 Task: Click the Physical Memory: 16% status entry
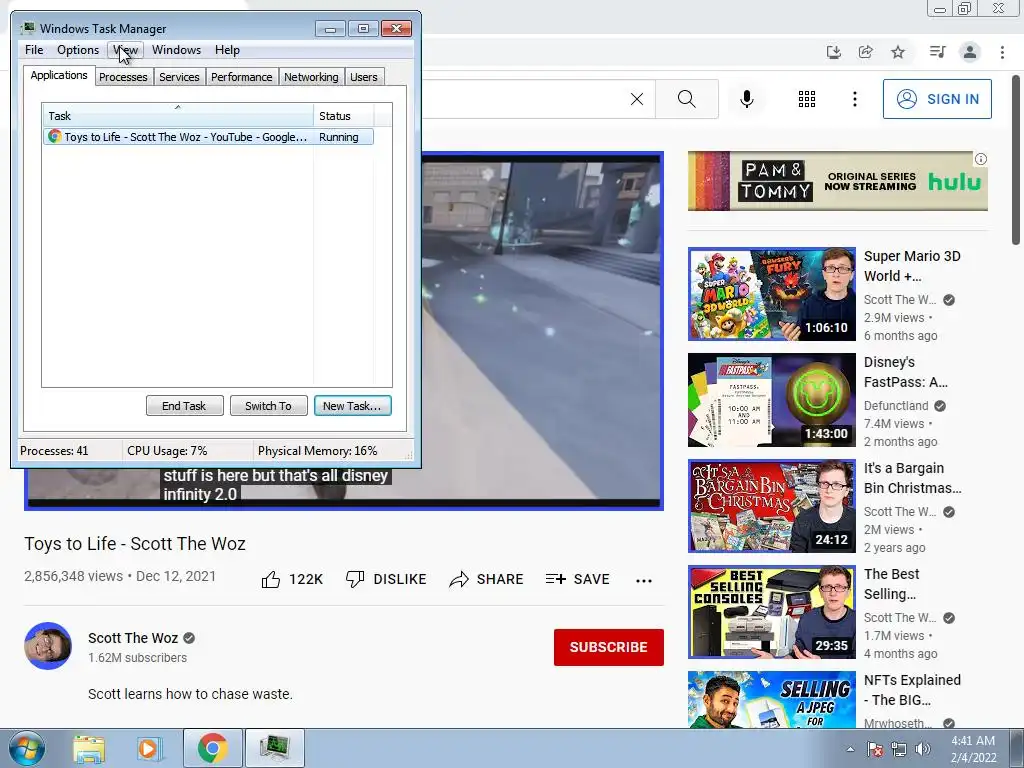click(317, 451)
